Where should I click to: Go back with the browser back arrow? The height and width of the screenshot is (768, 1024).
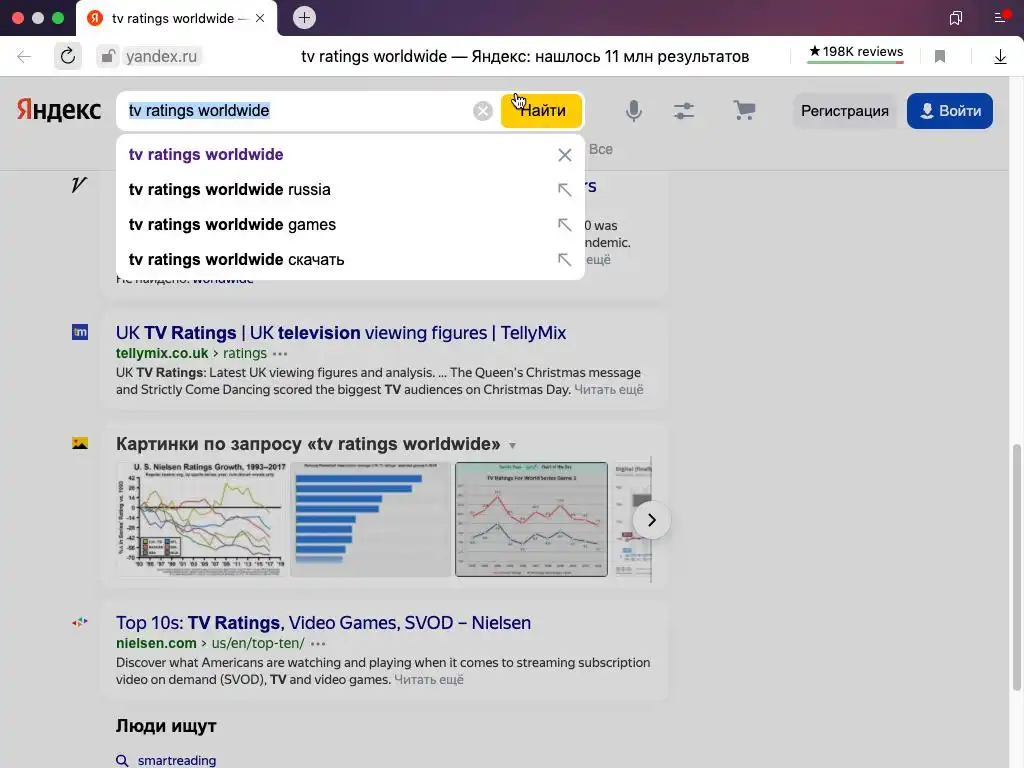[x=24, y=57]
